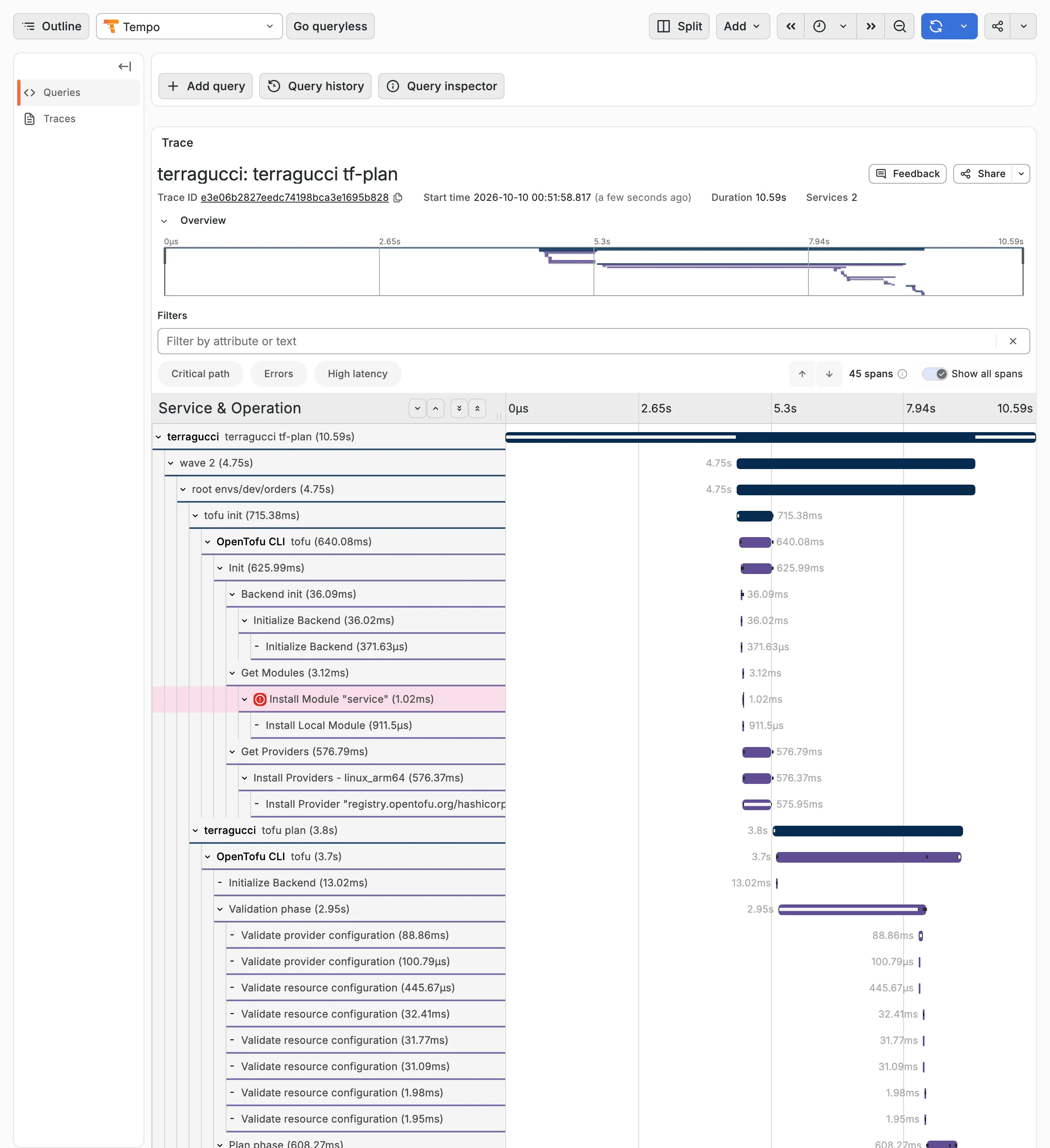Click the Add query button
This screenshot has width=1050, height=1148.
point(205,86)
